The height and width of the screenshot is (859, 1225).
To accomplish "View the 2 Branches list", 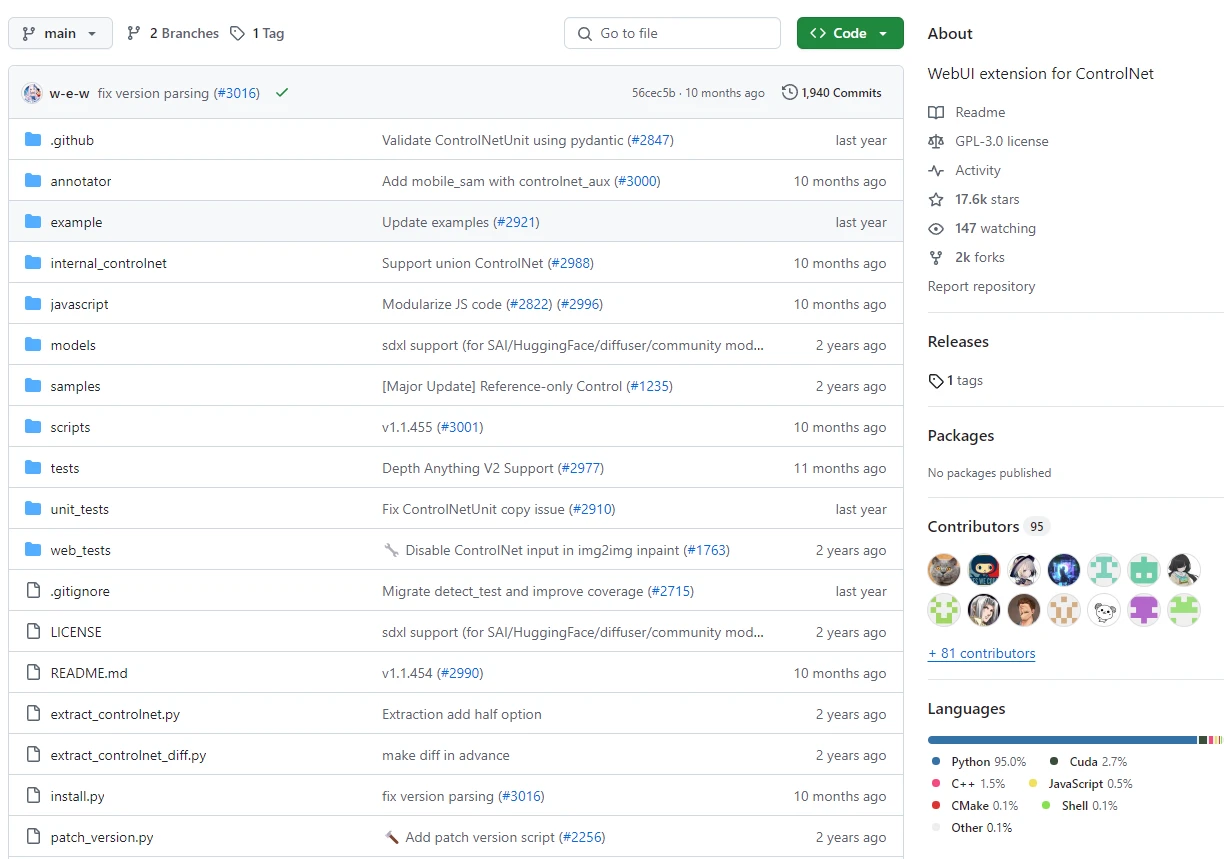I will (x=173, y=33).
